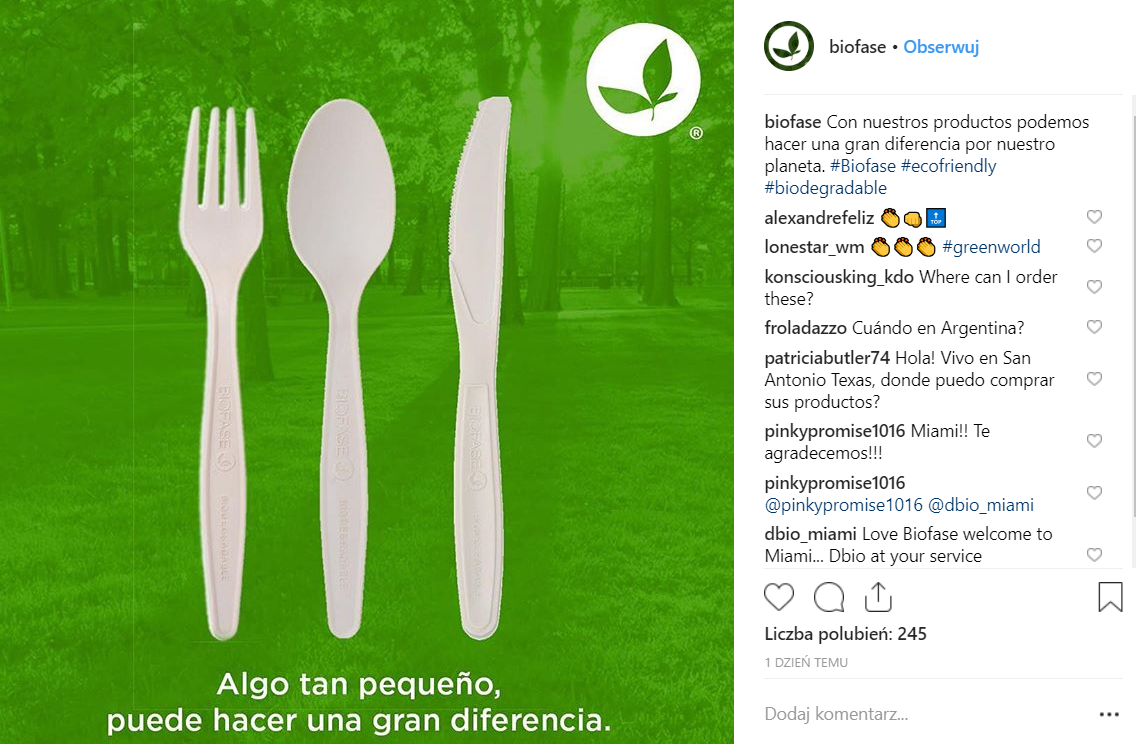
Task: Like lonestar_wm's comment
Action: tap(1094, 246)
